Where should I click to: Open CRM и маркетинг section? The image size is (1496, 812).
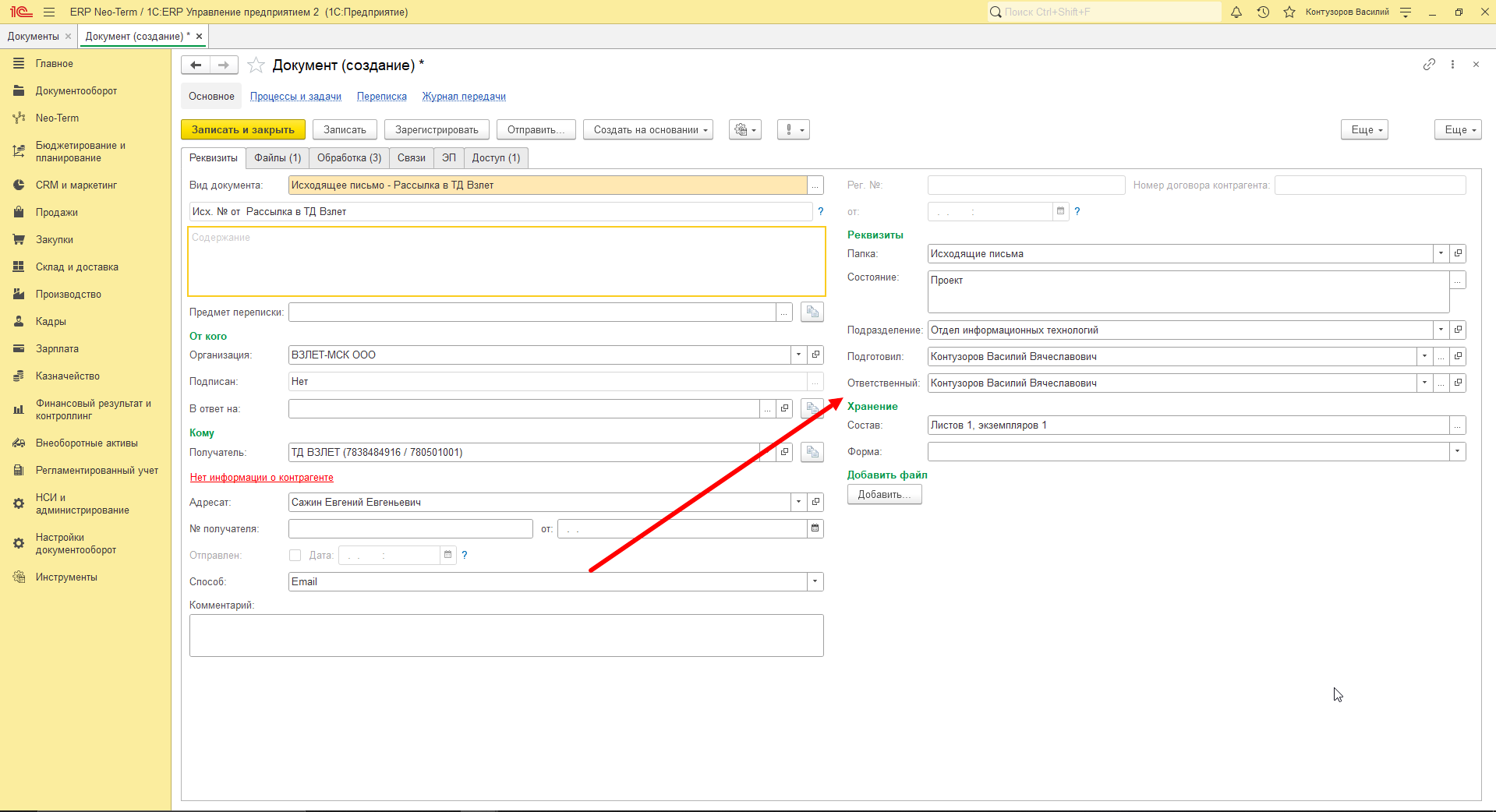point(76,185)
